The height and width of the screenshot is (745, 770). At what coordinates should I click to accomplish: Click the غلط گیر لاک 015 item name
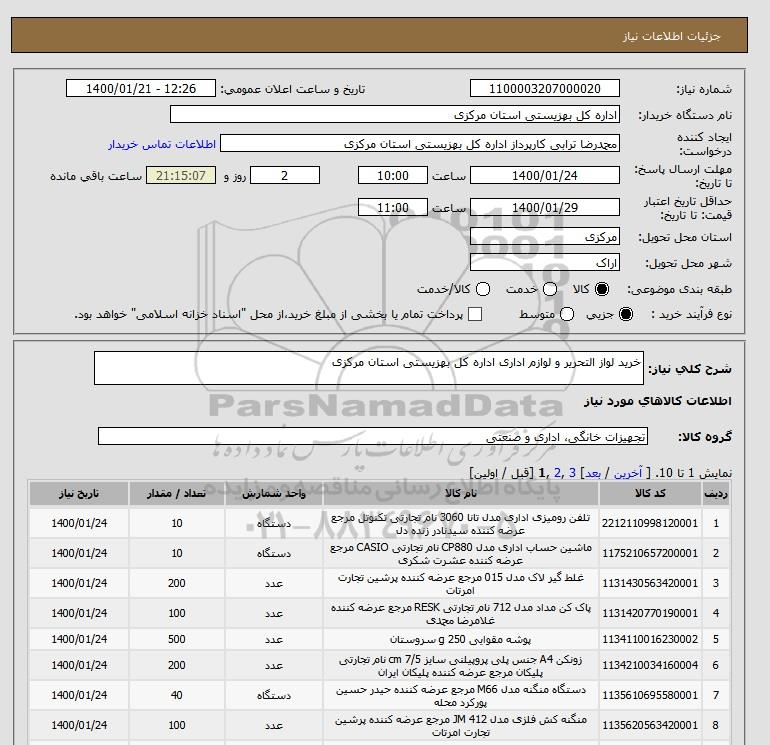click(x=461, y=583)
